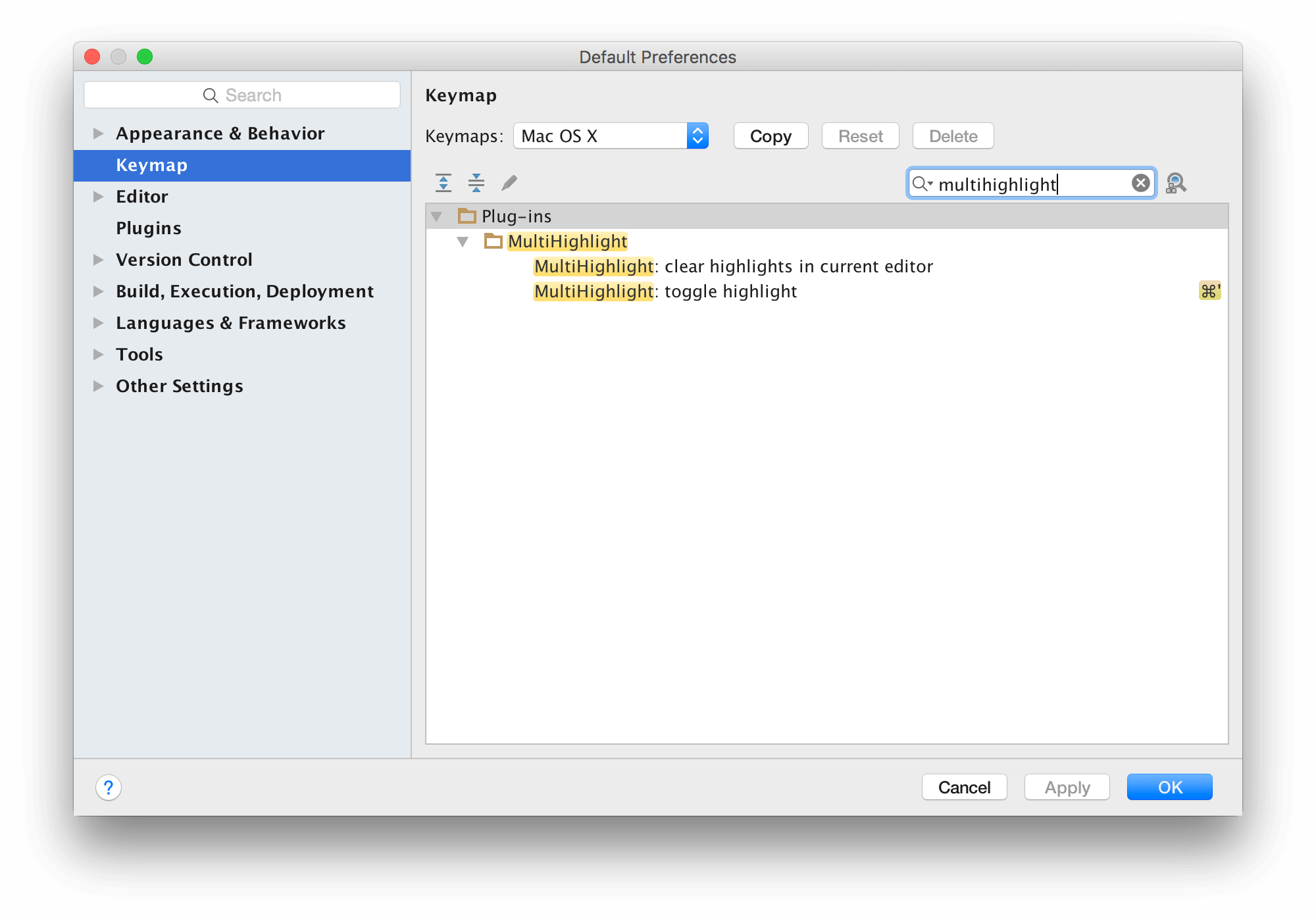
Task: Open the Keymaps Mac OS X dropdown
Action: (610, 136)
